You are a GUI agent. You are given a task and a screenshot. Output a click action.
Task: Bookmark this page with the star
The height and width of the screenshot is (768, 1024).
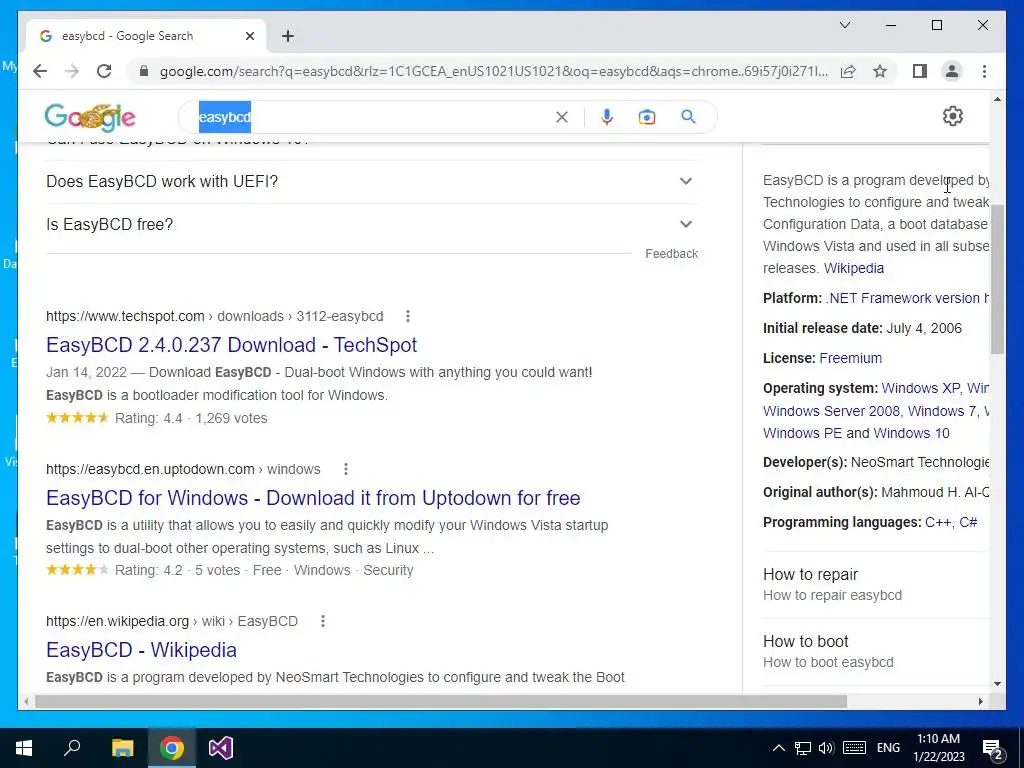pos(880,71)
